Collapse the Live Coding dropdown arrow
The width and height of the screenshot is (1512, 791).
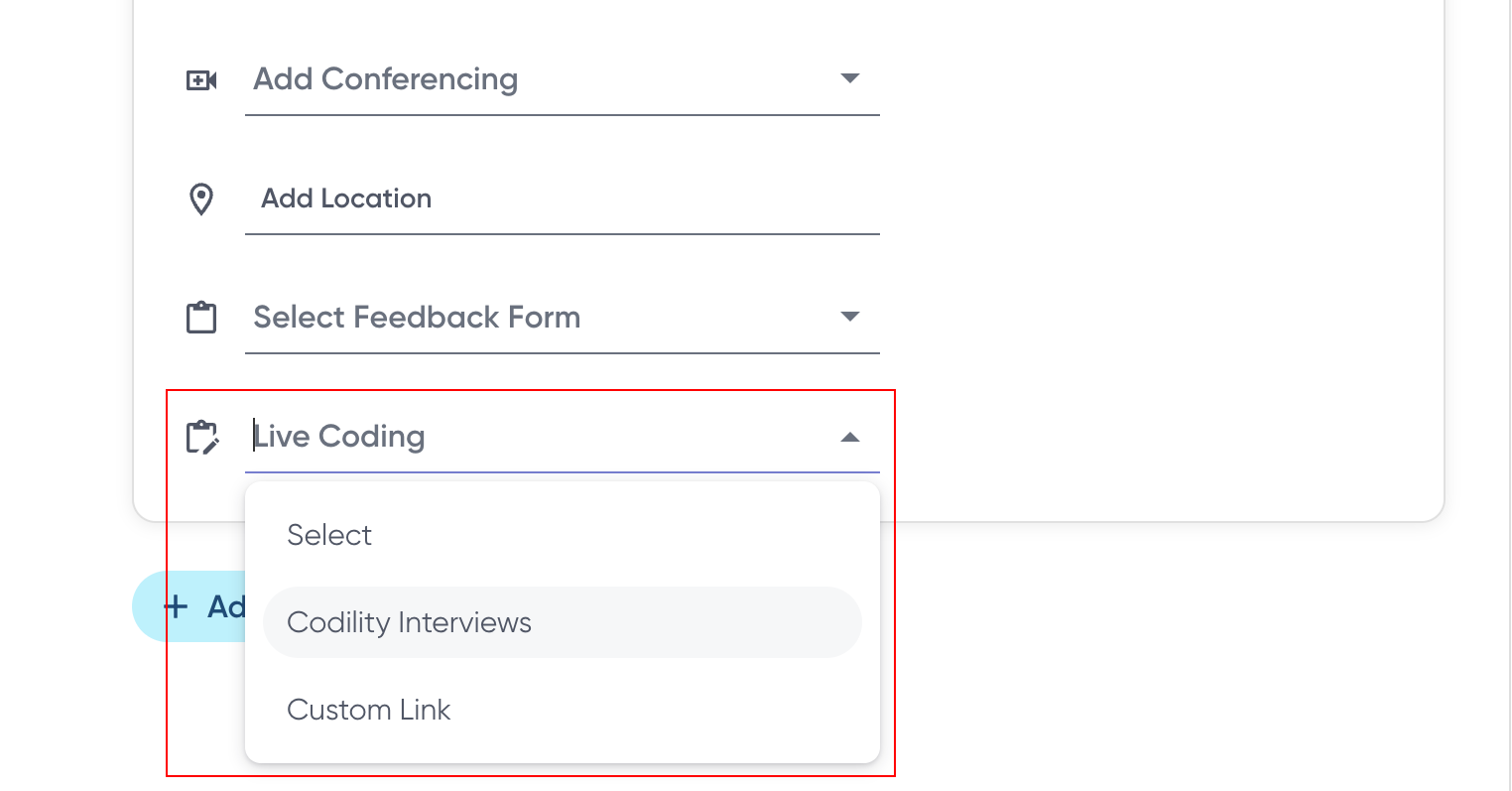pyautogui.click(x=850, y=437)
